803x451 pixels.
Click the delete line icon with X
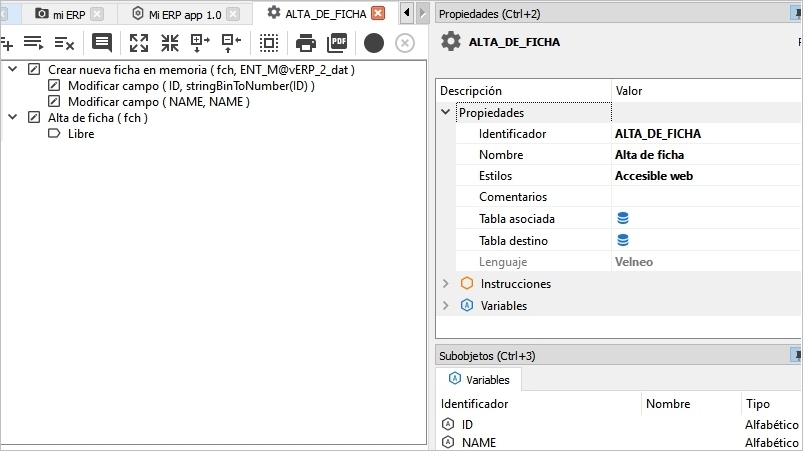(x=64, y=43)
